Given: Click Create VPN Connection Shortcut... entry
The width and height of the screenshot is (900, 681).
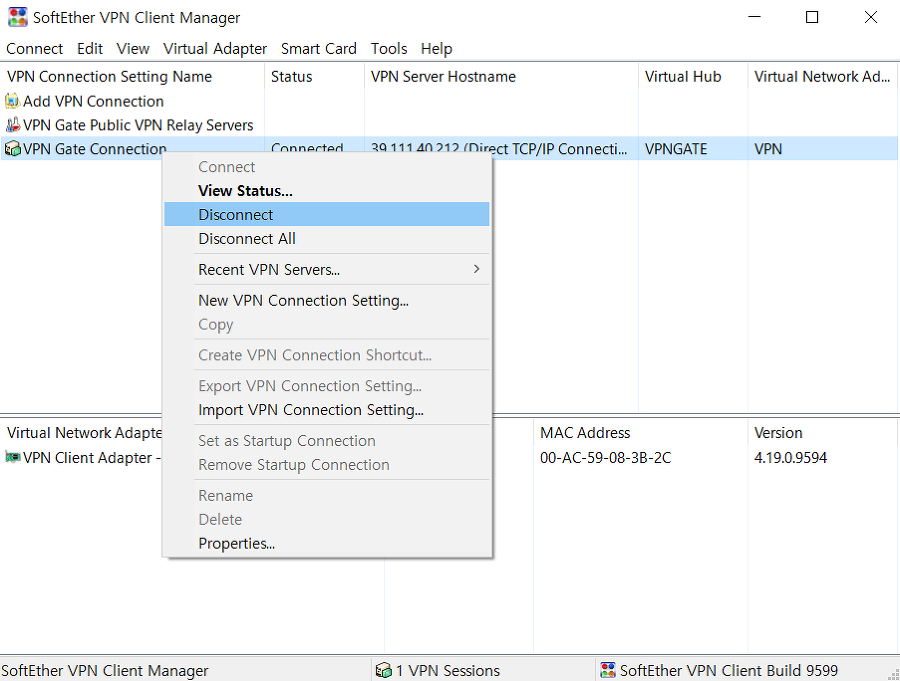Looking at the screenshot, I should 327,355.
